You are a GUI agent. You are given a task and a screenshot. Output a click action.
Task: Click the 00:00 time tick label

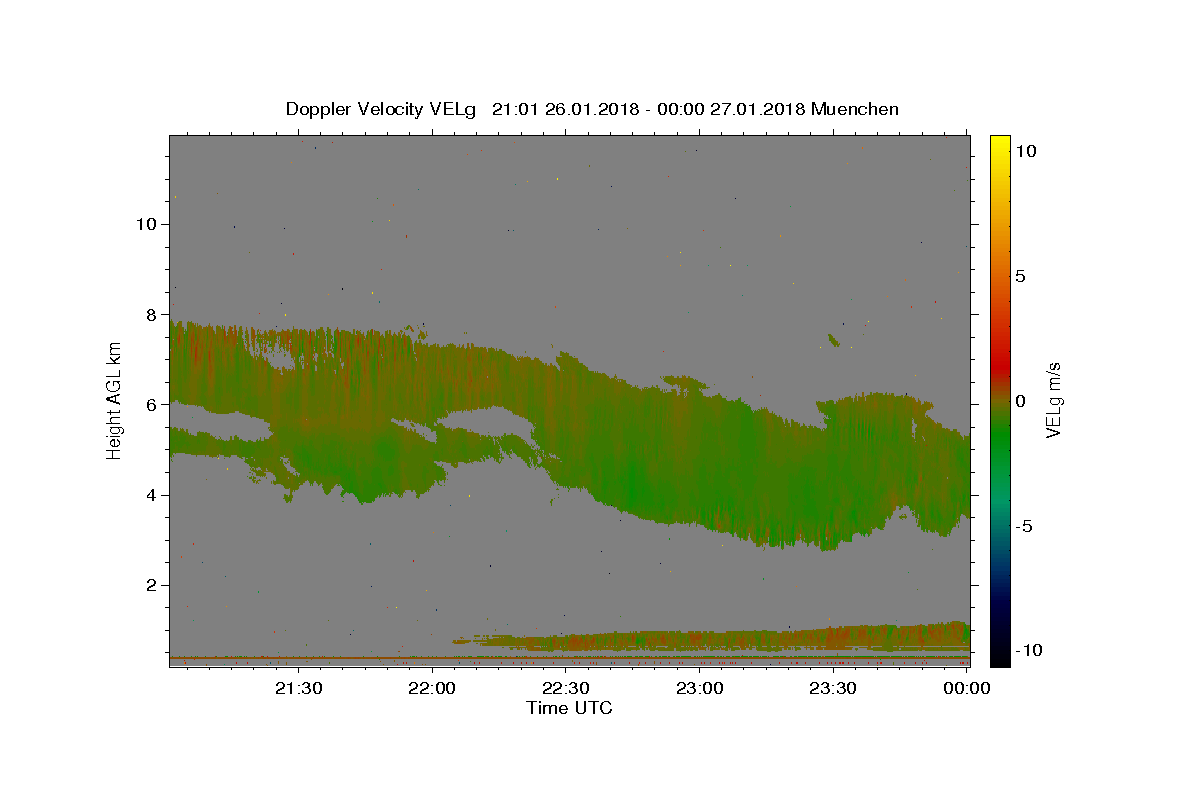[x=967, y=688]
